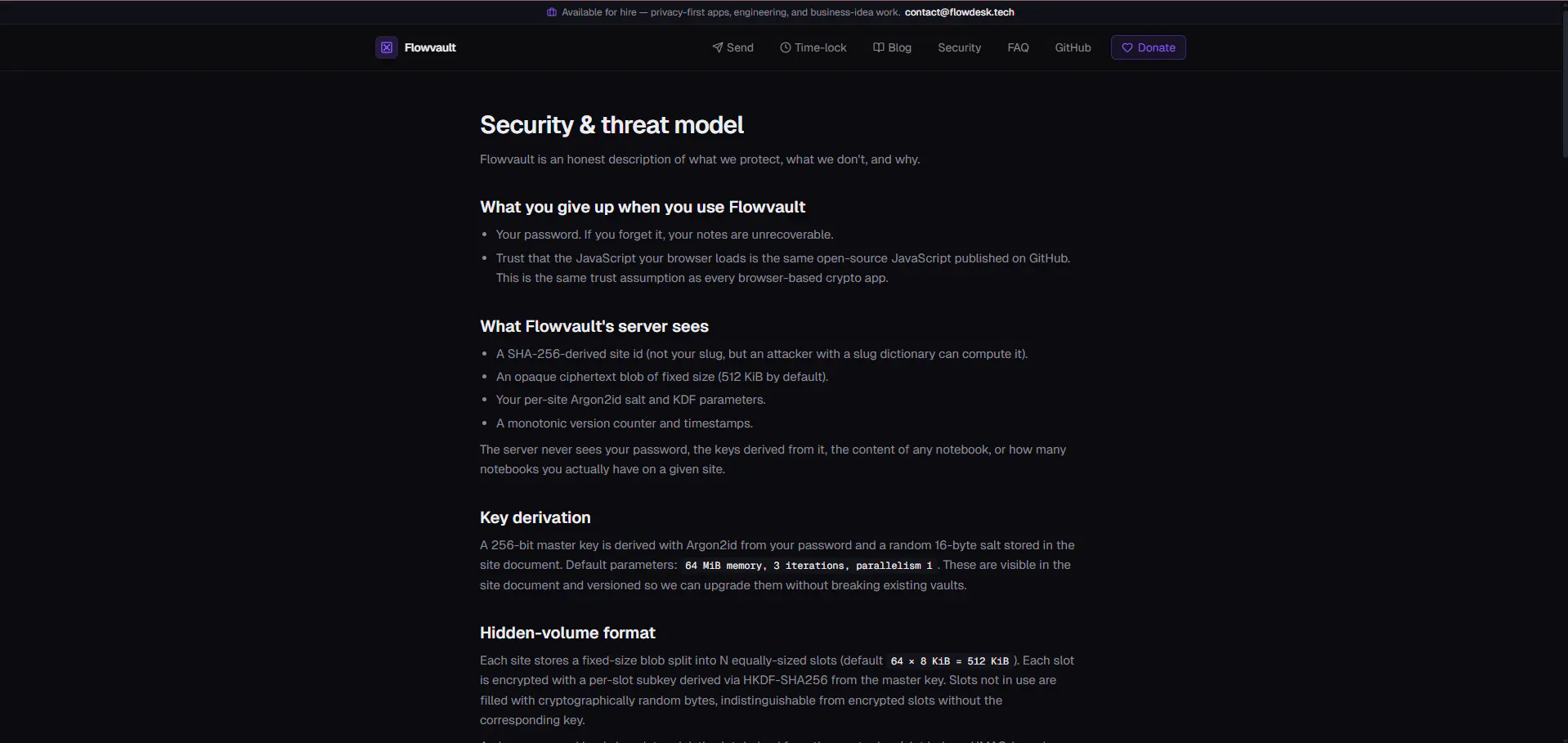Open the Security page in the navbar

click(x=959, y=47)
